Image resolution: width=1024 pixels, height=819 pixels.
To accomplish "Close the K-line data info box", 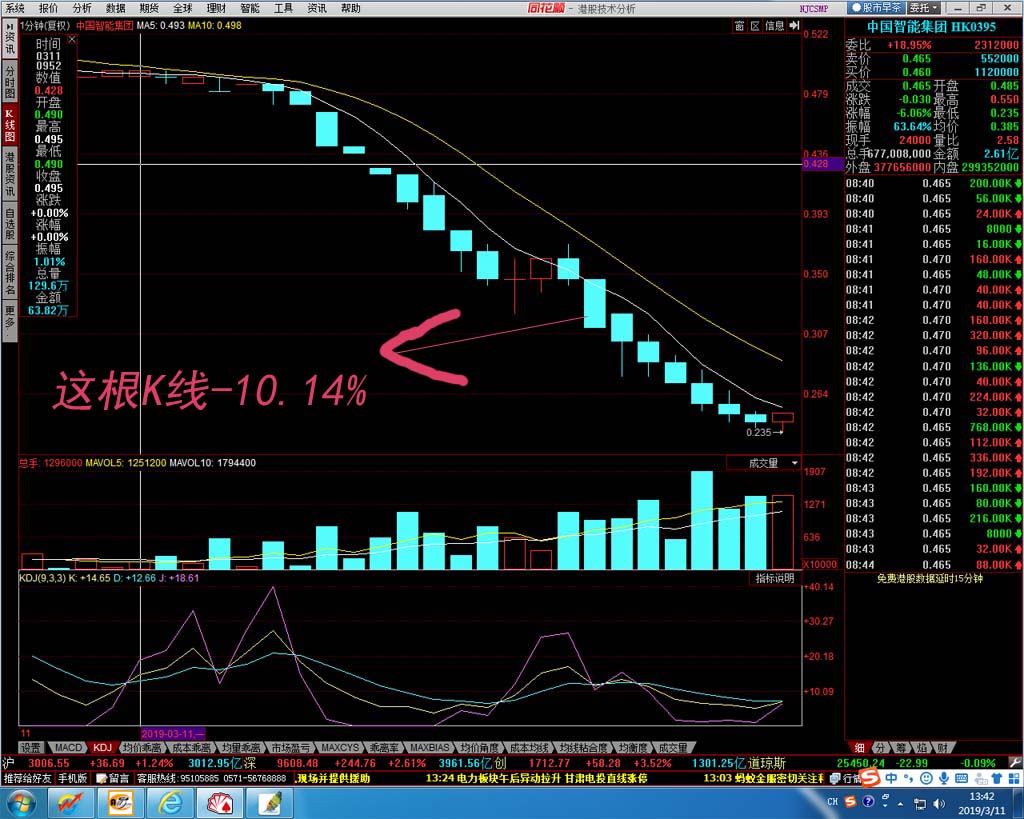I will pyautogui.click(x=72, y=39).
